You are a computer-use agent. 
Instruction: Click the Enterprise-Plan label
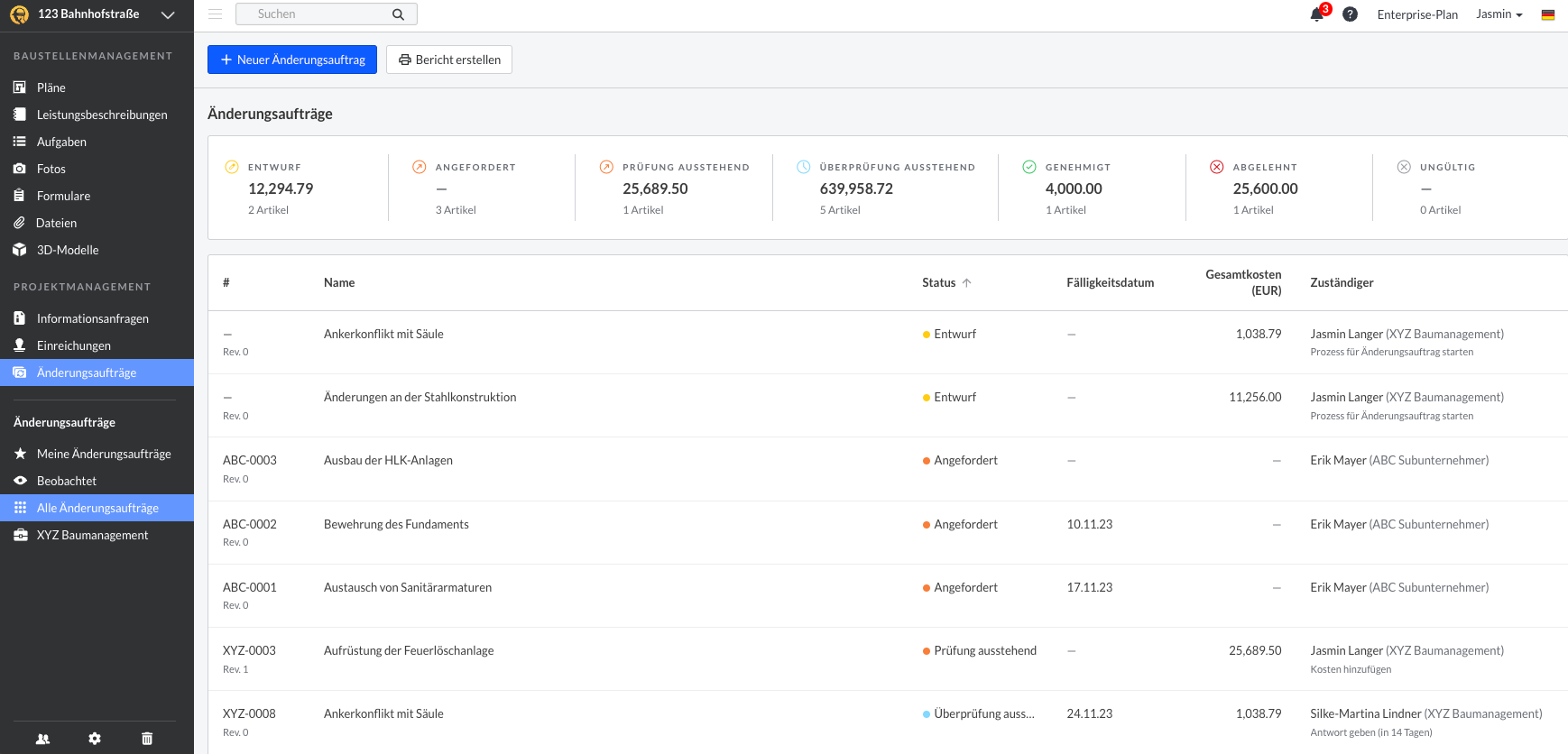click(1417, 14)
